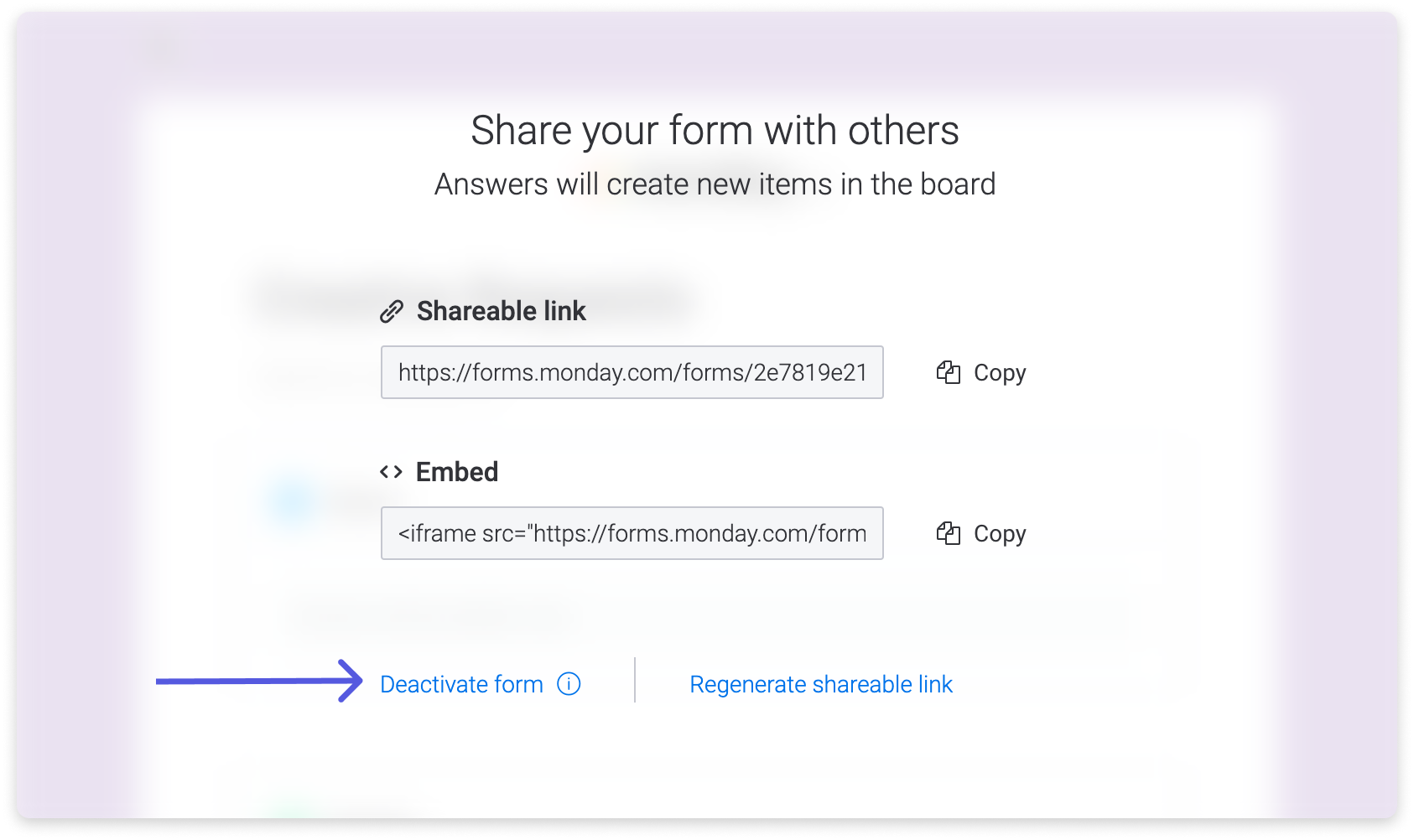The image size is (1414, 840).
Task: Click the "Shareable link" section title
Action: point(501,311)
